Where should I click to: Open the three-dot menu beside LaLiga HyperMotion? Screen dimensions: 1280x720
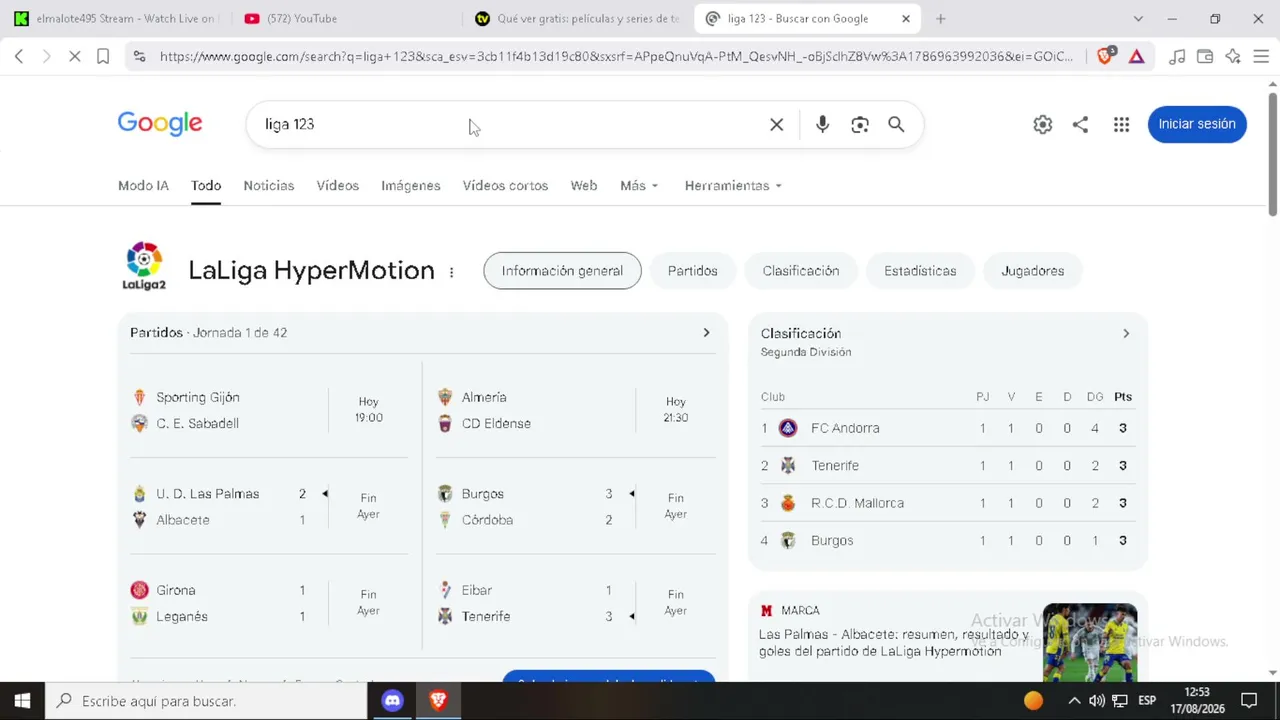pyautogui.click(x=452, y=272)
